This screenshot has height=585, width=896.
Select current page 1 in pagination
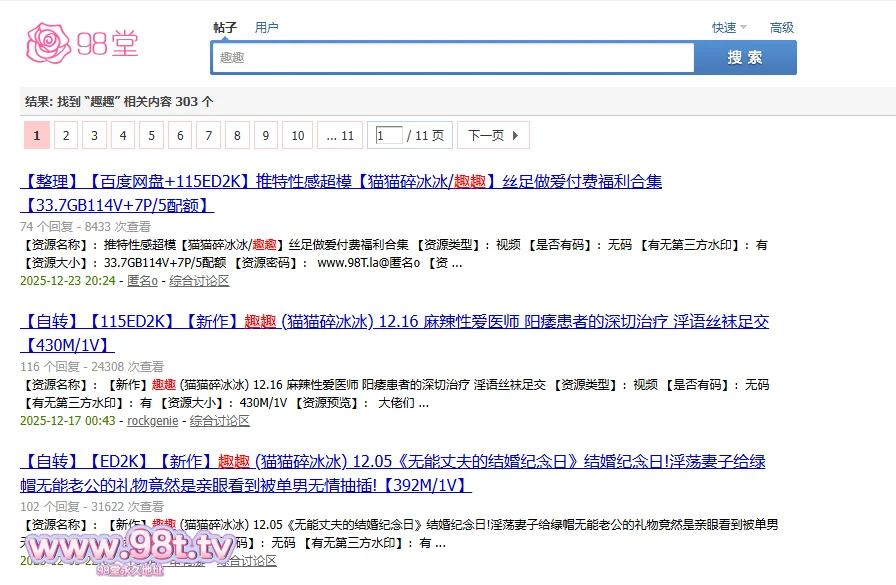(x=36, y=136)
